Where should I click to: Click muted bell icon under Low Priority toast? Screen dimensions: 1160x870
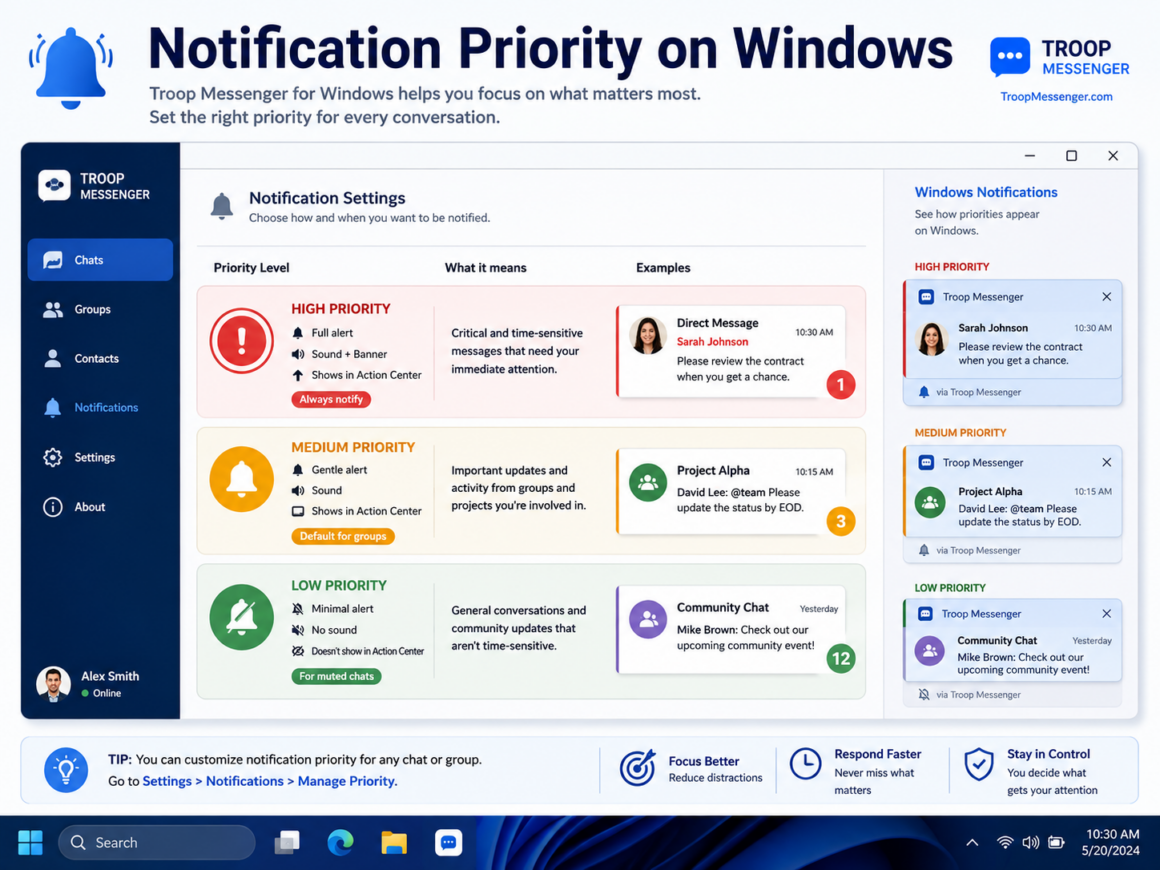coord(924,695)
